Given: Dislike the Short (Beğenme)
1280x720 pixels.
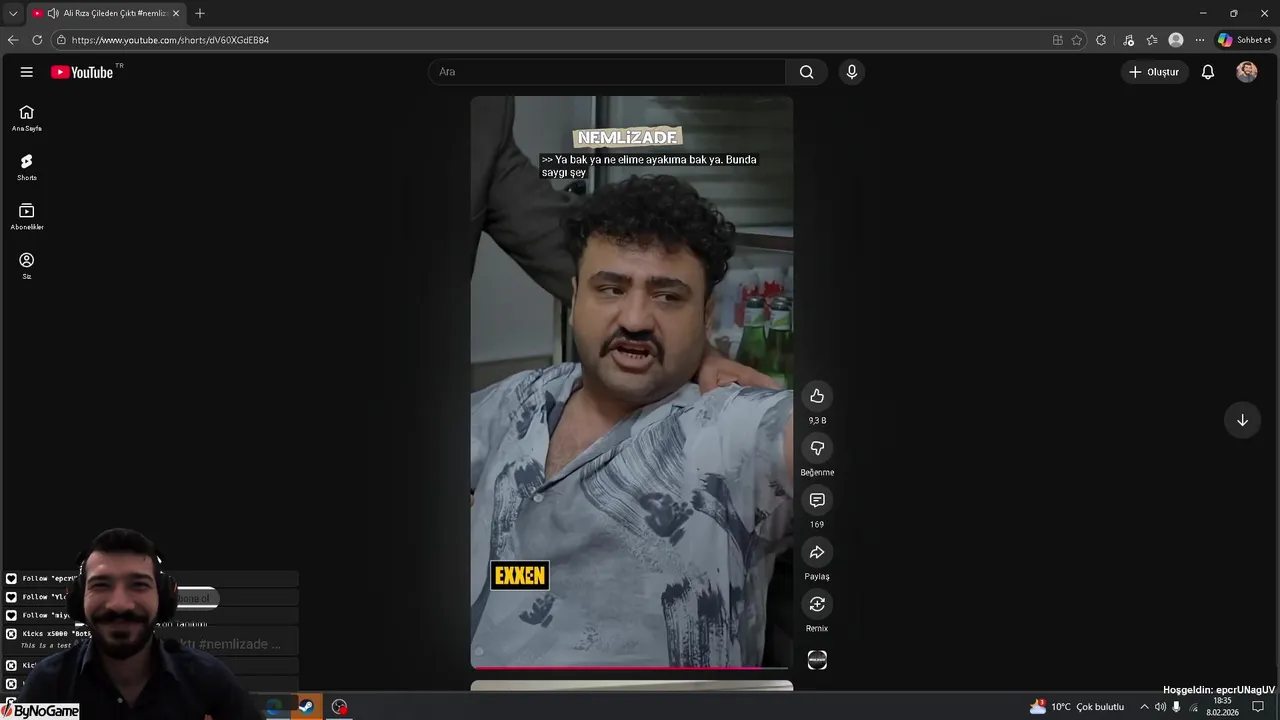Looking at the screenshot, I should click(x=817, y=448).
